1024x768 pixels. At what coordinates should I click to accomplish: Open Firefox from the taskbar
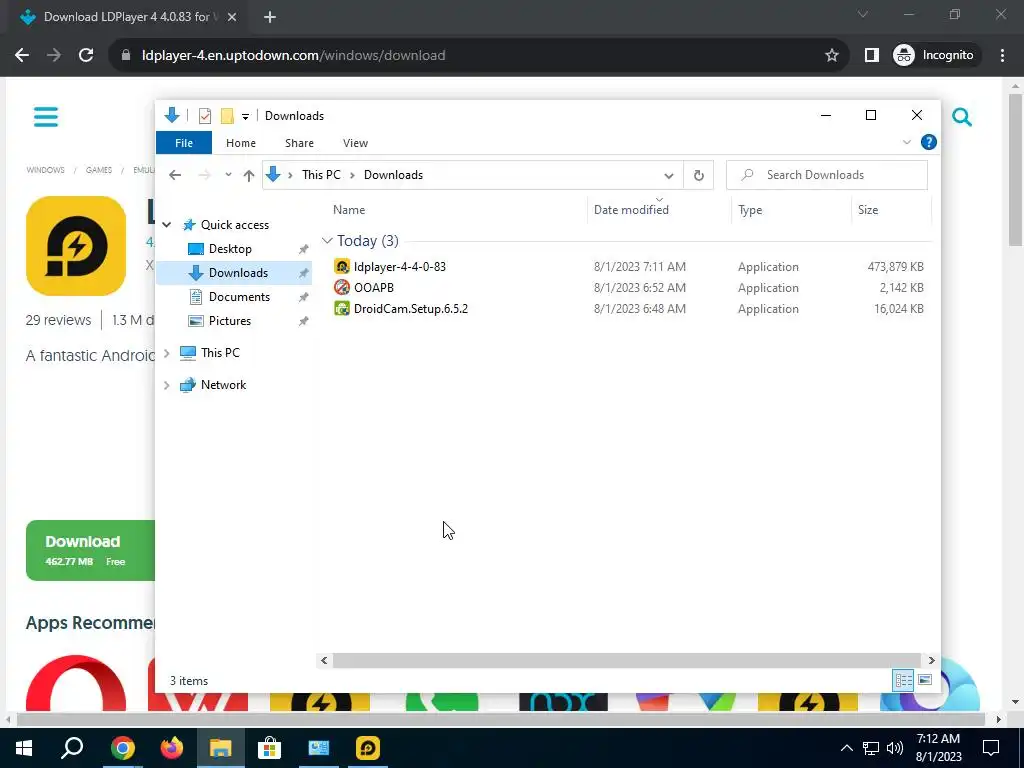[171, 748]
